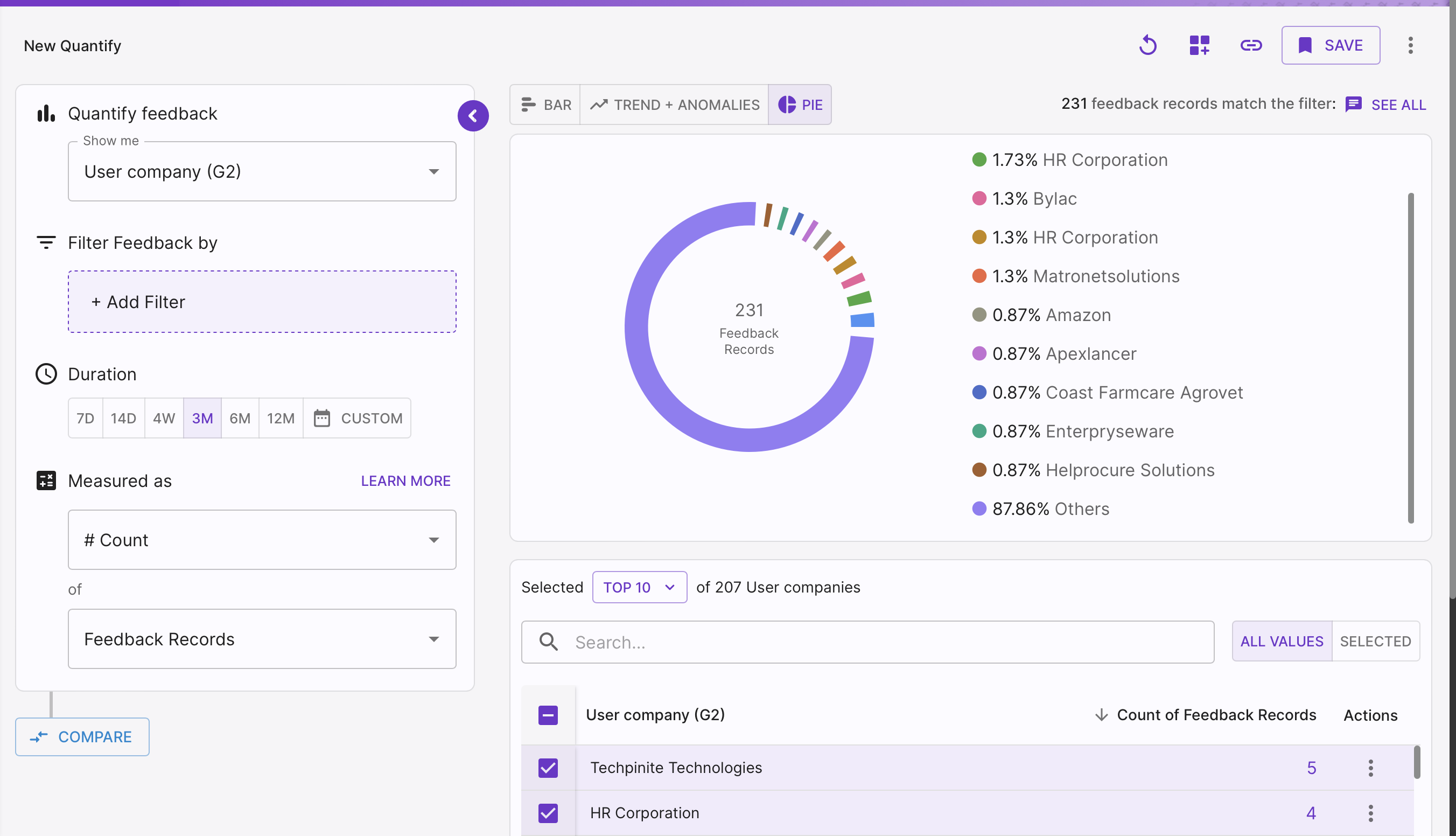Open actions menu for HR Corporation row
1456x836 pixels.
1370,813
